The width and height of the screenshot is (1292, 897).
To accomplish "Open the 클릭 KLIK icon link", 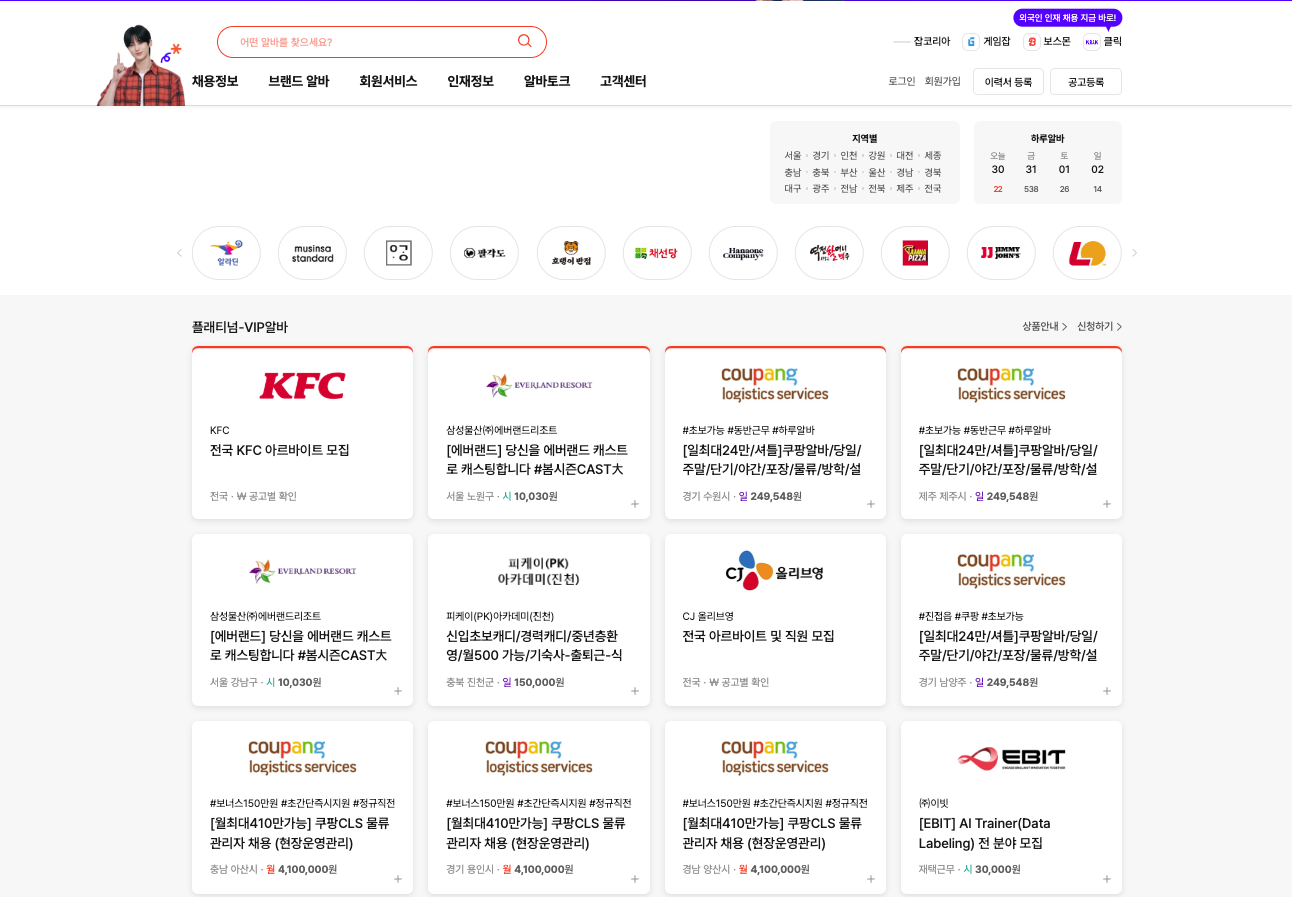I will 1103,41.
